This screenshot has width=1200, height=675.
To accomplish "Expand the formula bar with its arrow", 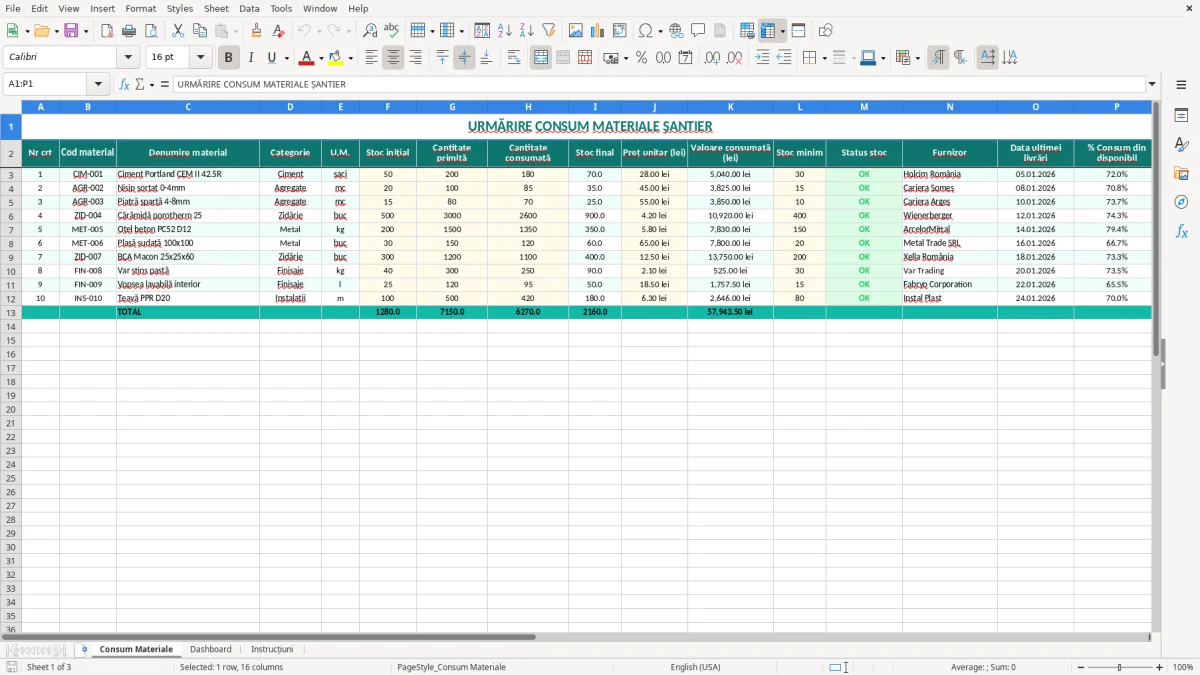I will (x=1153, y=84).
